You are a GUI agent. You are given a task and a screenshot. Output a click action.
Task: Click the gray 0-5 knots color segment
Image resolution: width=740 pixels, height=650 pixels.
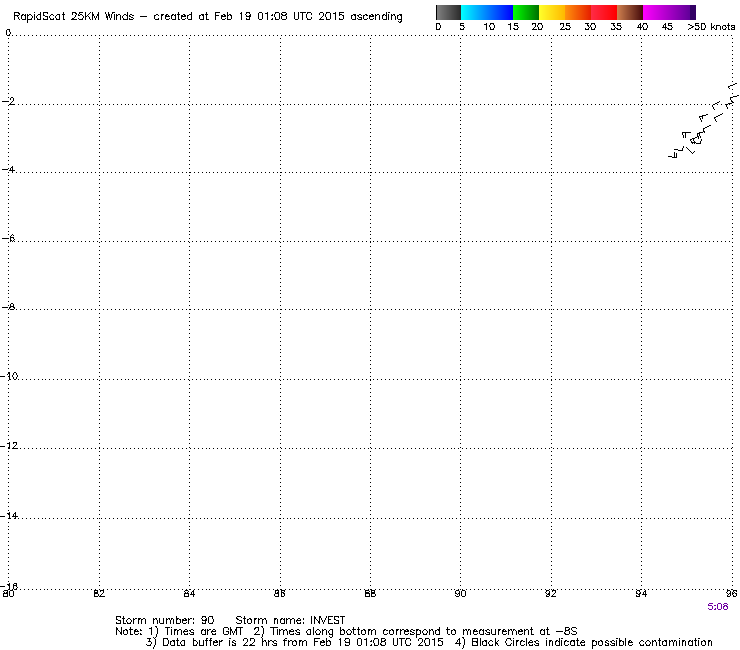click(448, 12)
